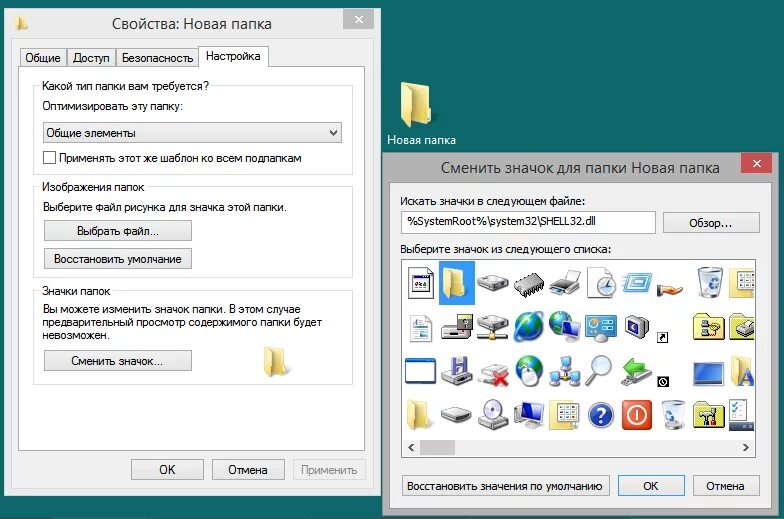Choose the globe with monitor icon
This screenshot has height=519, width=784.
[x=564, y=326]
